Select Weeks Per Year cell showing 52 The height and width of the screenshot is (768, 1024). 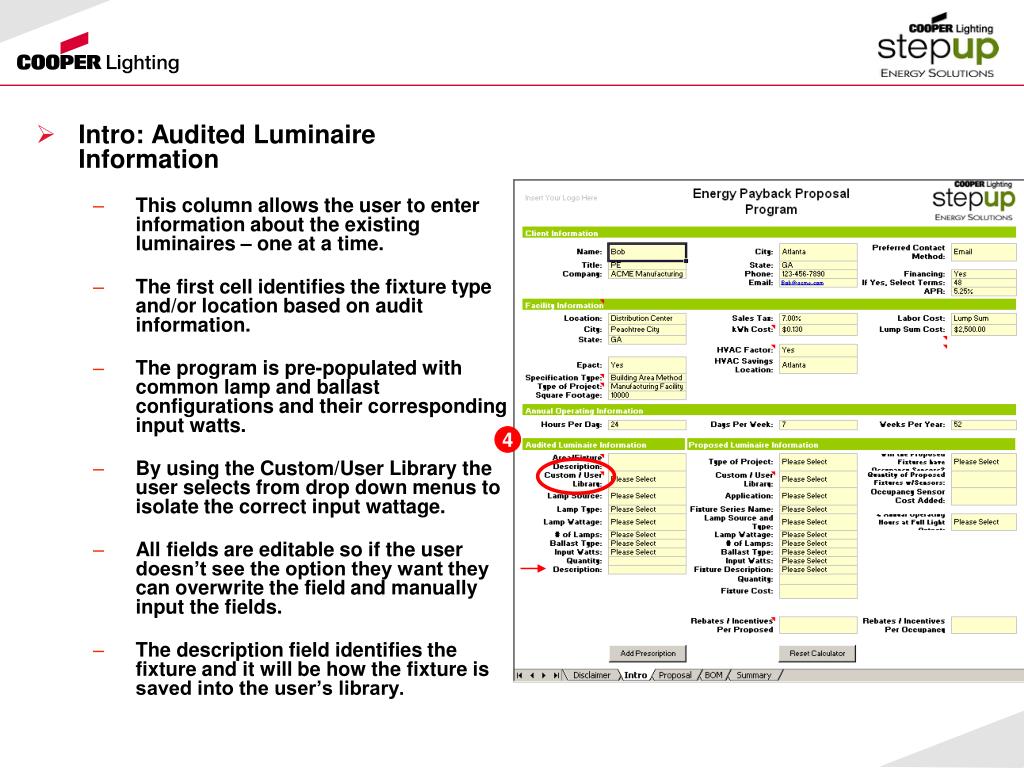pyautogui.click(x=984, y=424)
